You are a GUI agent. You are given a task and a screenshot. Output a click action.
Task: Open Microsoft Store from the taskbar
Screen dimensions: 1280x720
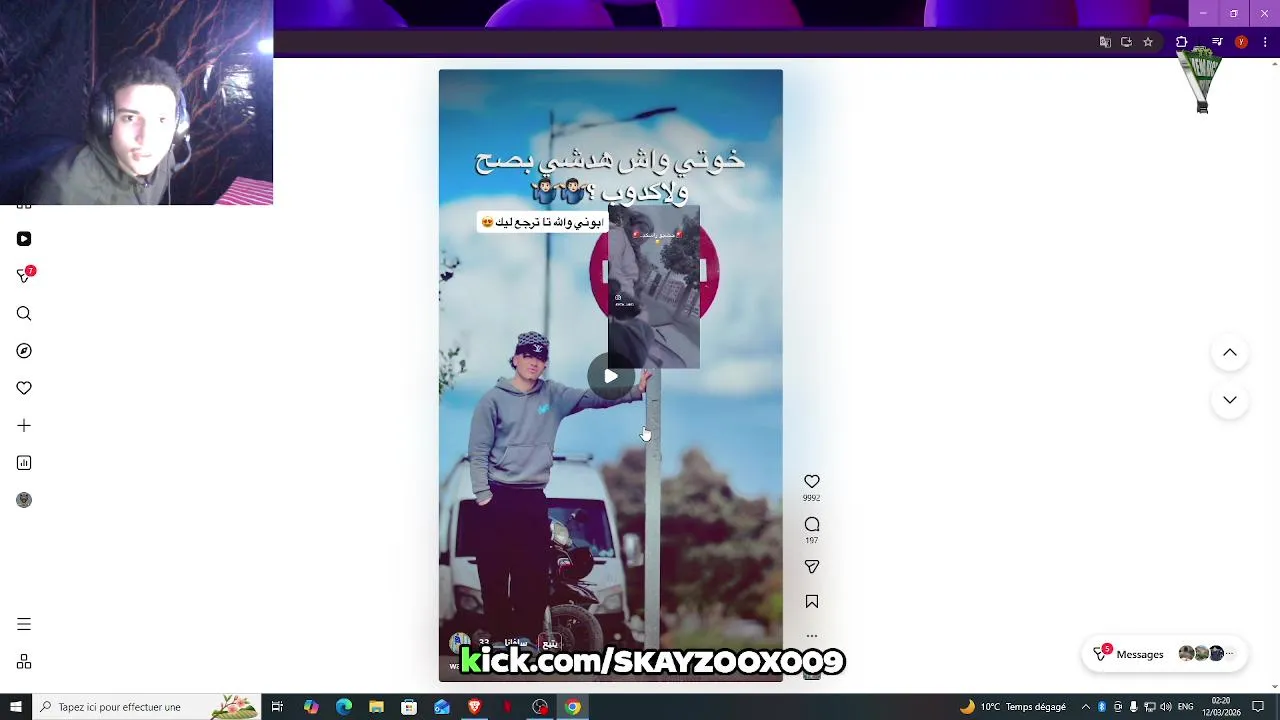tap(409, 707)
